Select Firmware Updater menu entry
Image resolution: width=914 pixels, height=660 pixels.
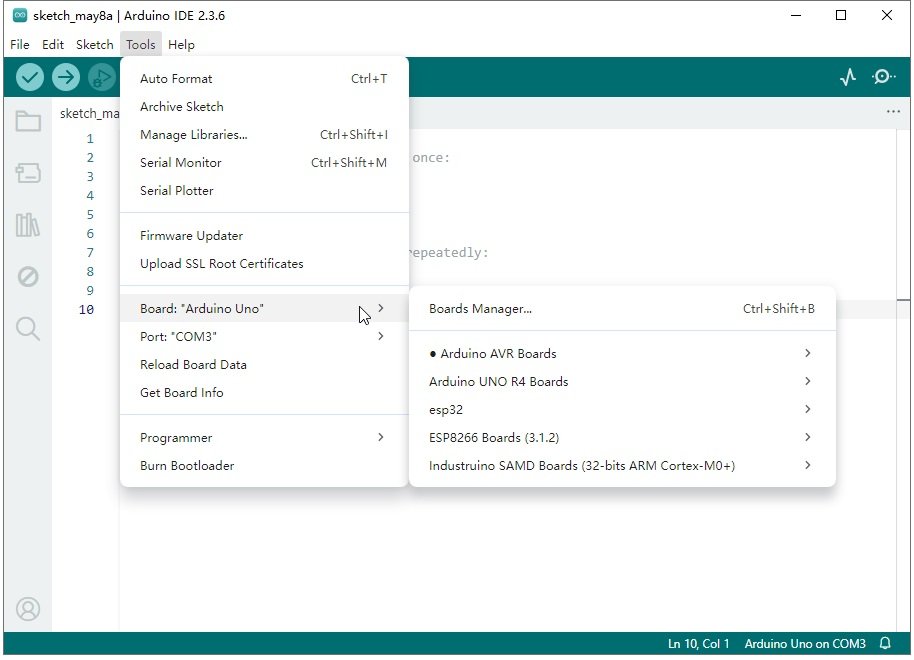tap(264, 236)
